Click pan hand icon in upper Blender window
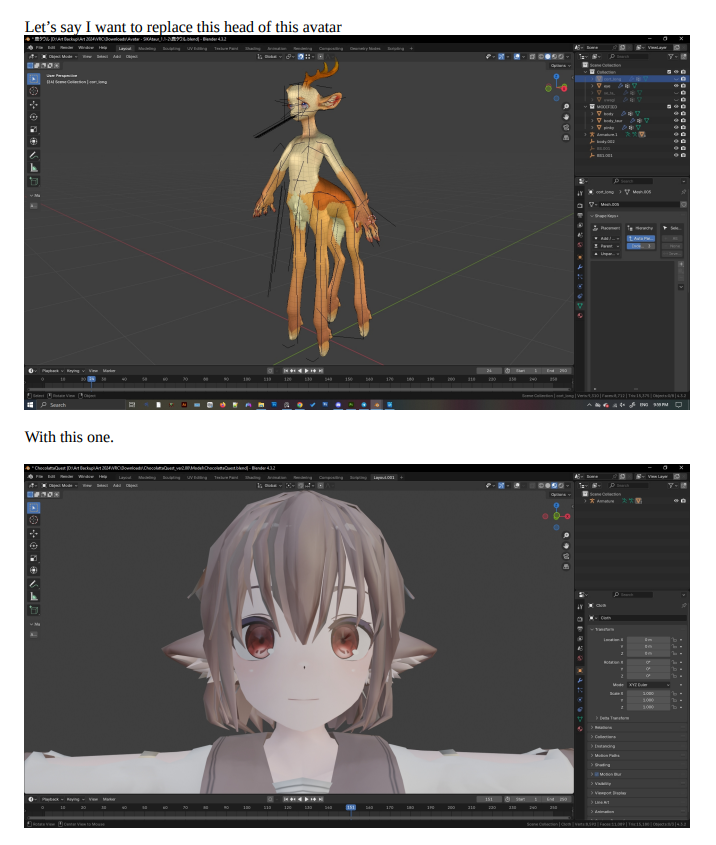This screenshot has height=845, width=716. 566,117
